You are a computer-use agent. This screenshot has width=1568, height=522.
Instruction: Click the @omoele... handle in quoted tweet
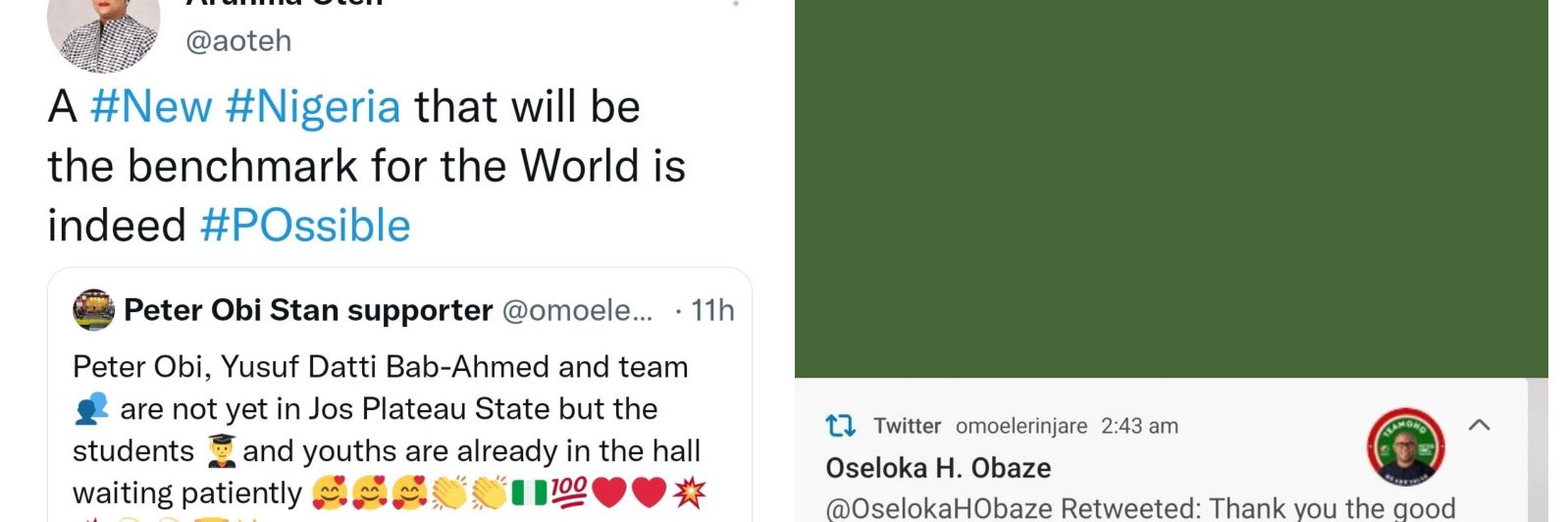577,310
